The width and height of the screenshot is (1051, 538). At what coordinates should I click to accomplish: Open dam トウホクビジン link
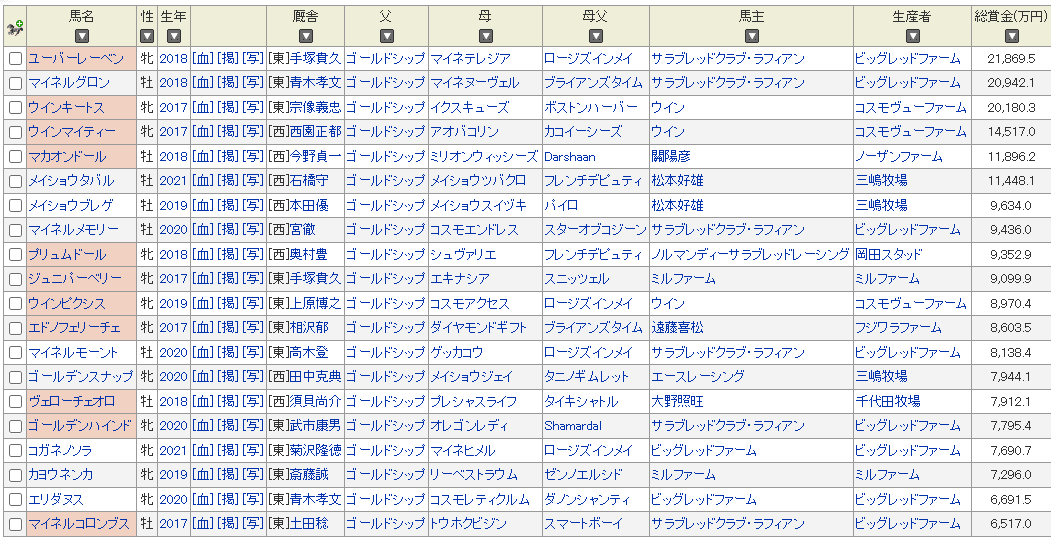468,524
